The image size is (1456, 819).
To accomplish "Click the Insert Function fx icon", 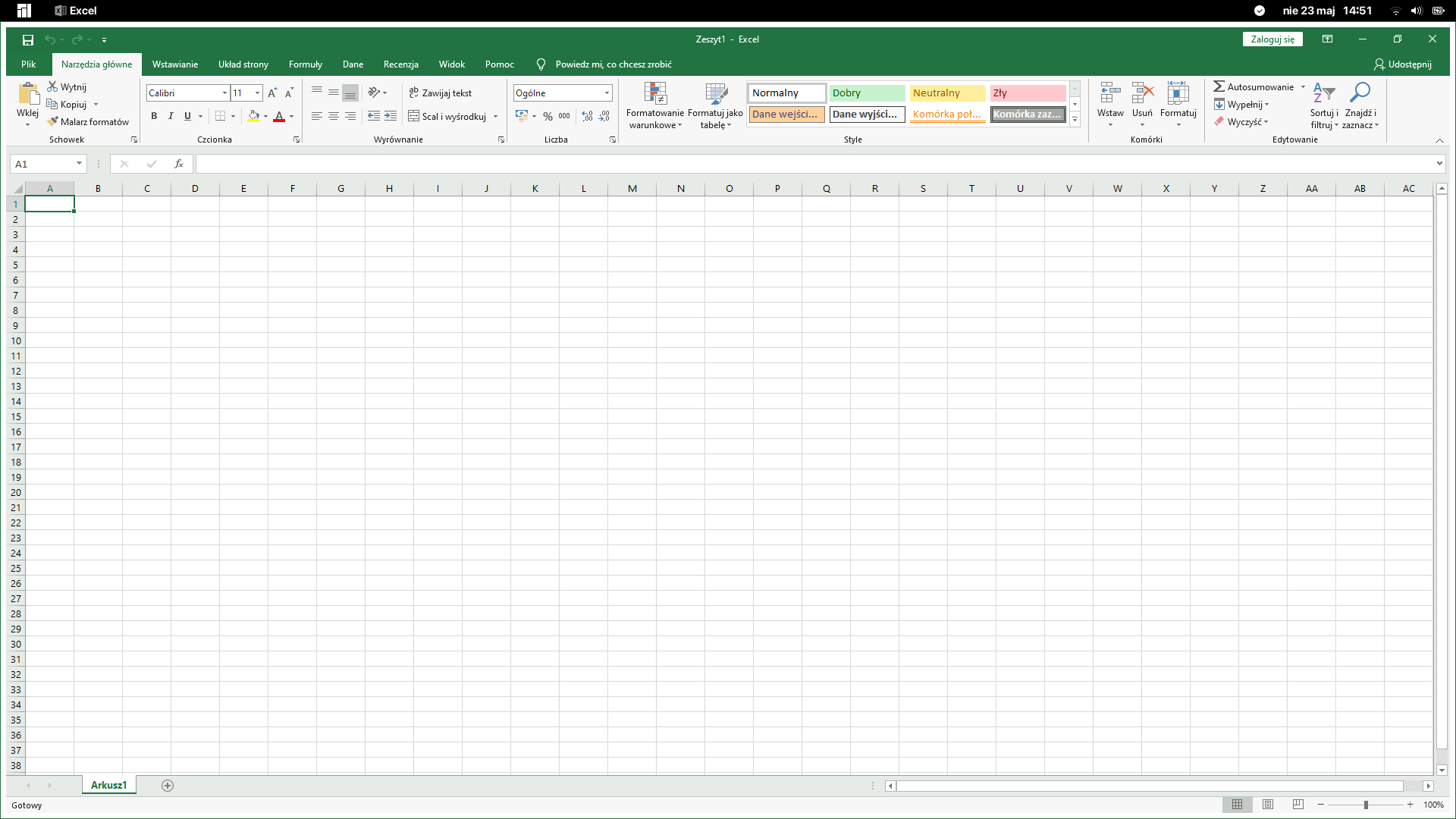I will [x=179, y=164].
